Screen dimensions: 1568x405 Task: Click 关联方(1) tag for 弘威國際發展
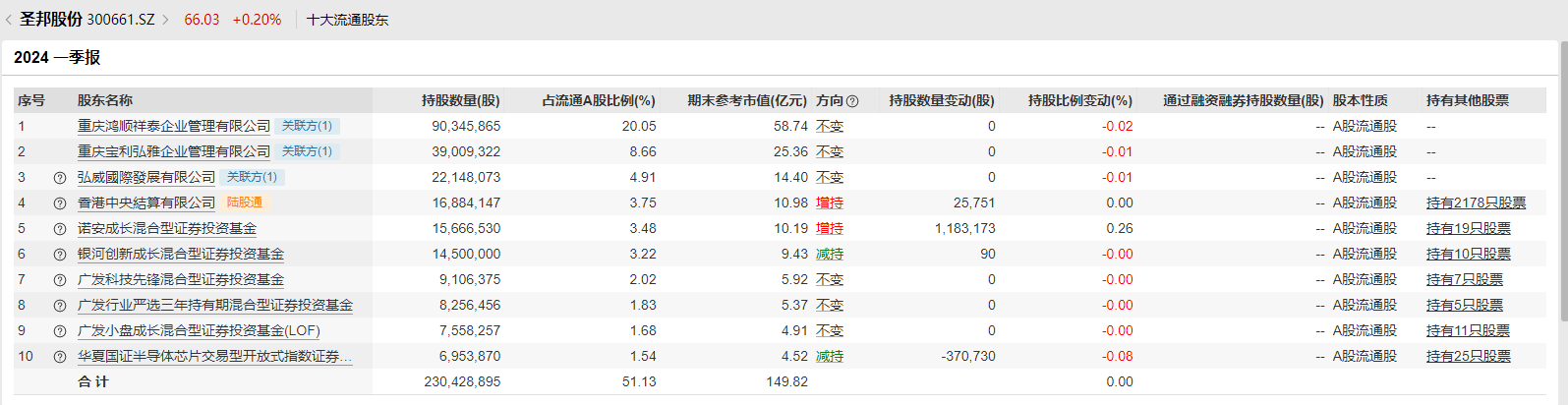click(252, 177)
